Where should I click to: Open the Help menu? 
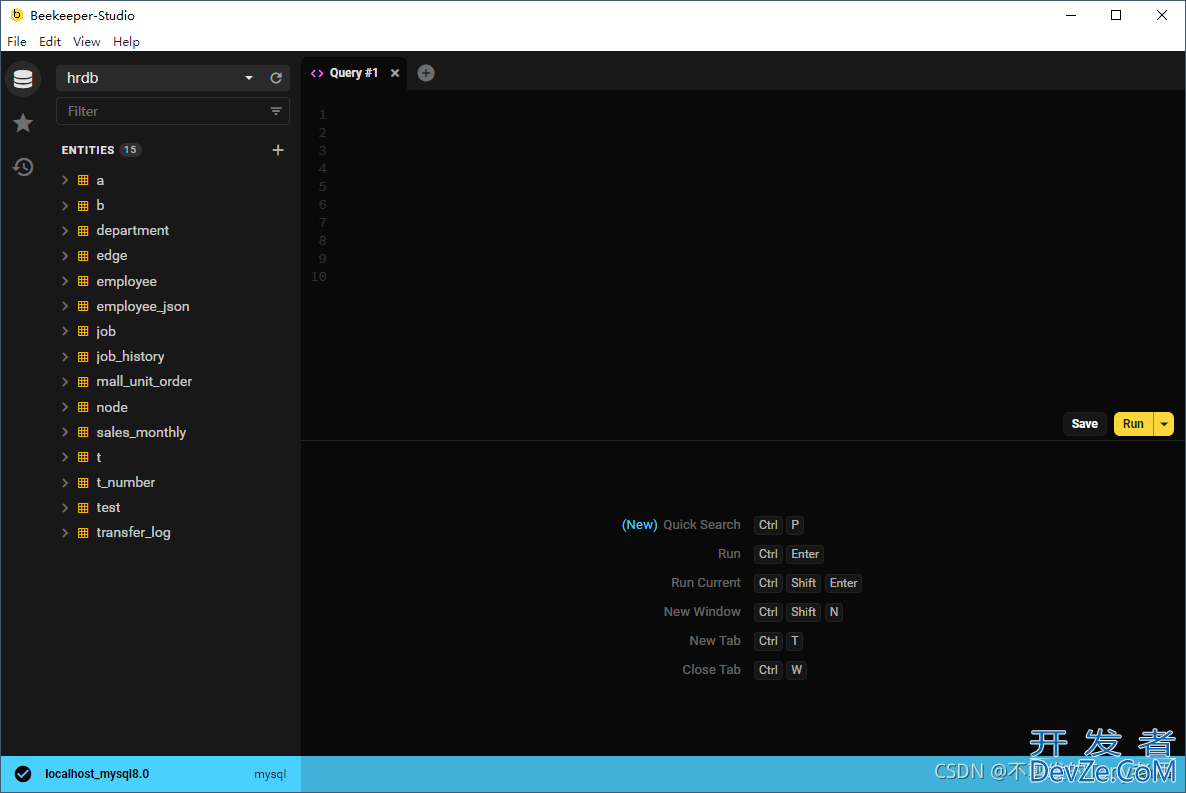click(126, 42)
